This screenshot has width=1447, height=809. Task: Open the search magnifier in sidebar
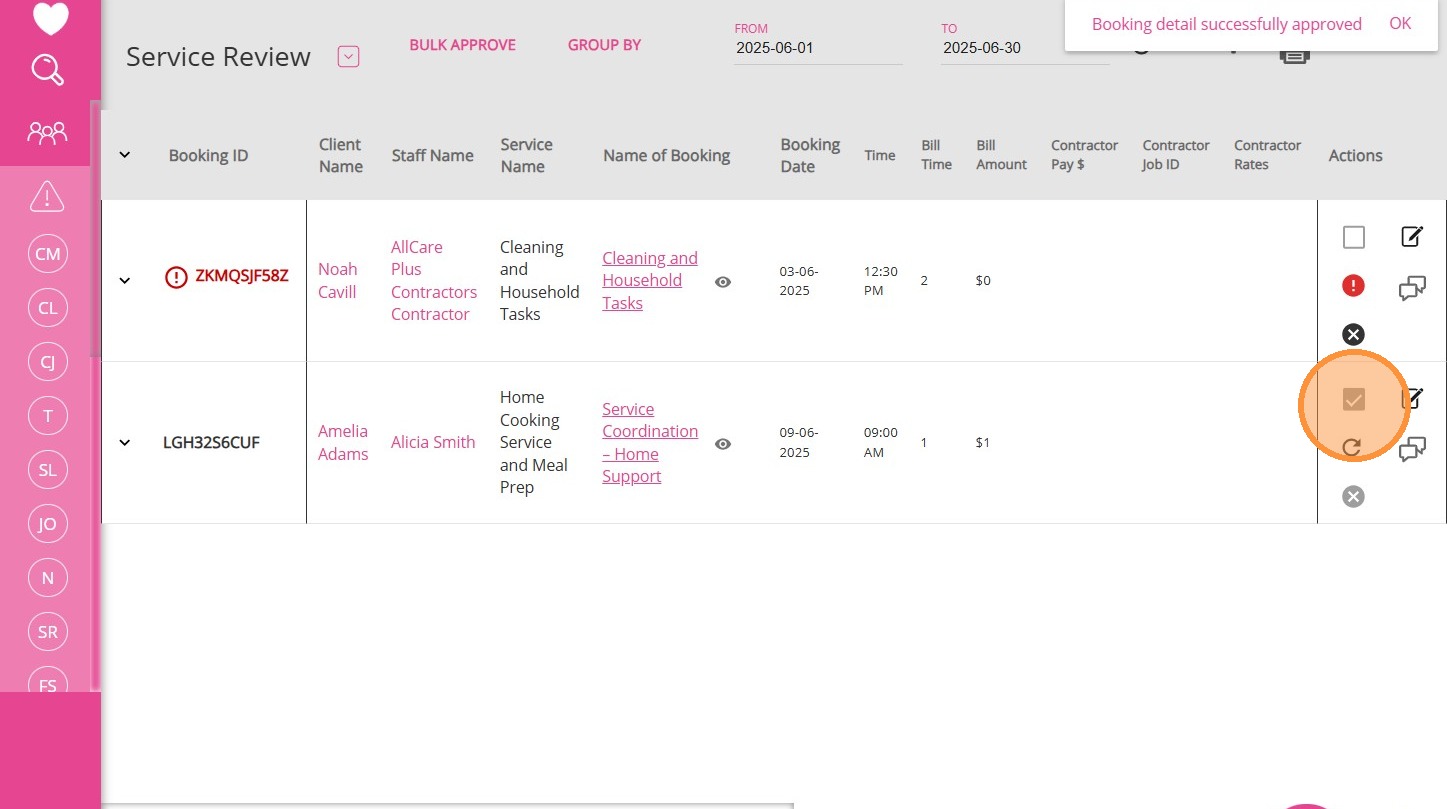[x=47, y=70]
